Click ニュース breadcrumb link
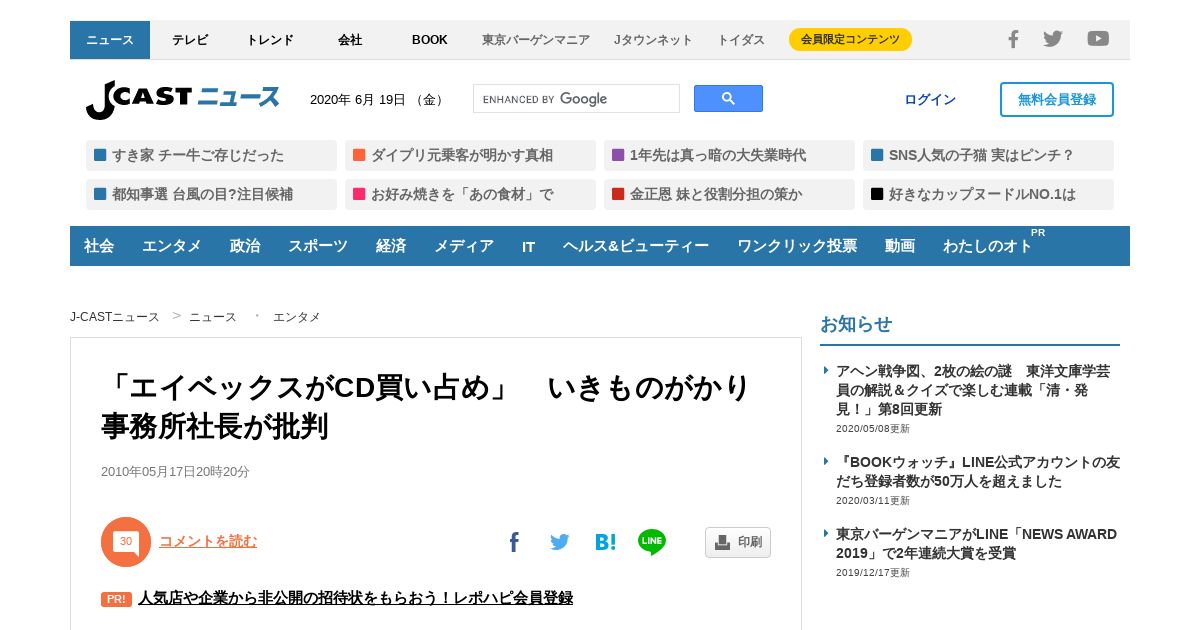Screen dimensions: 1200x630 coord(213,317)
